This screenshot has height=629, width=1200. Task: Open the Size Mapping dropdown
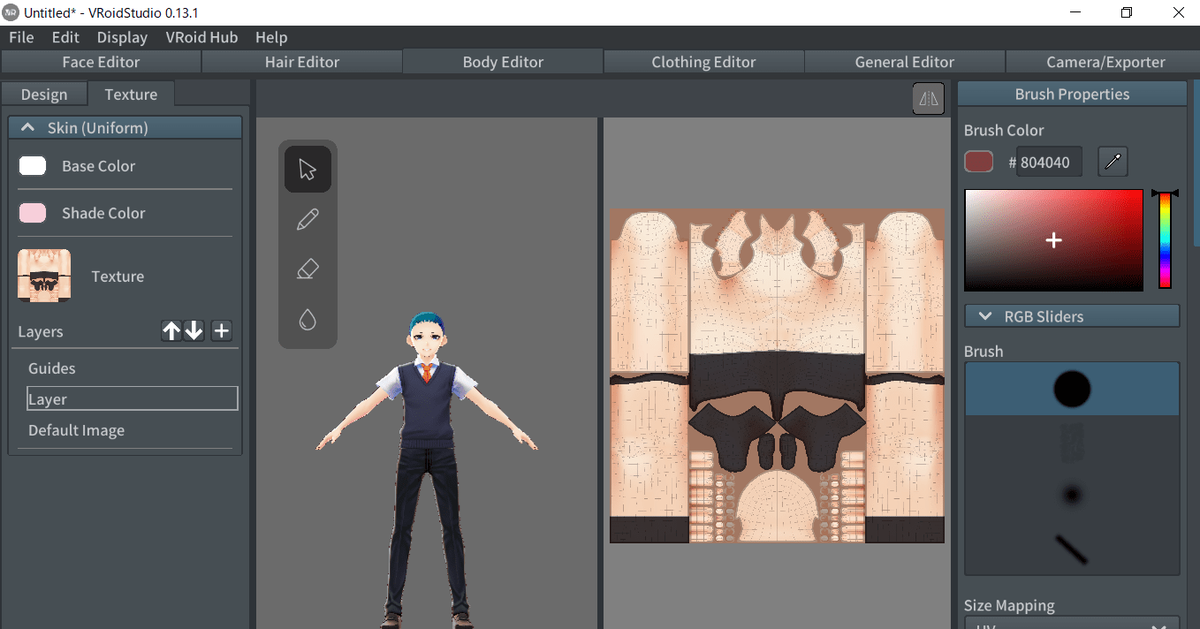(1072, 623)
